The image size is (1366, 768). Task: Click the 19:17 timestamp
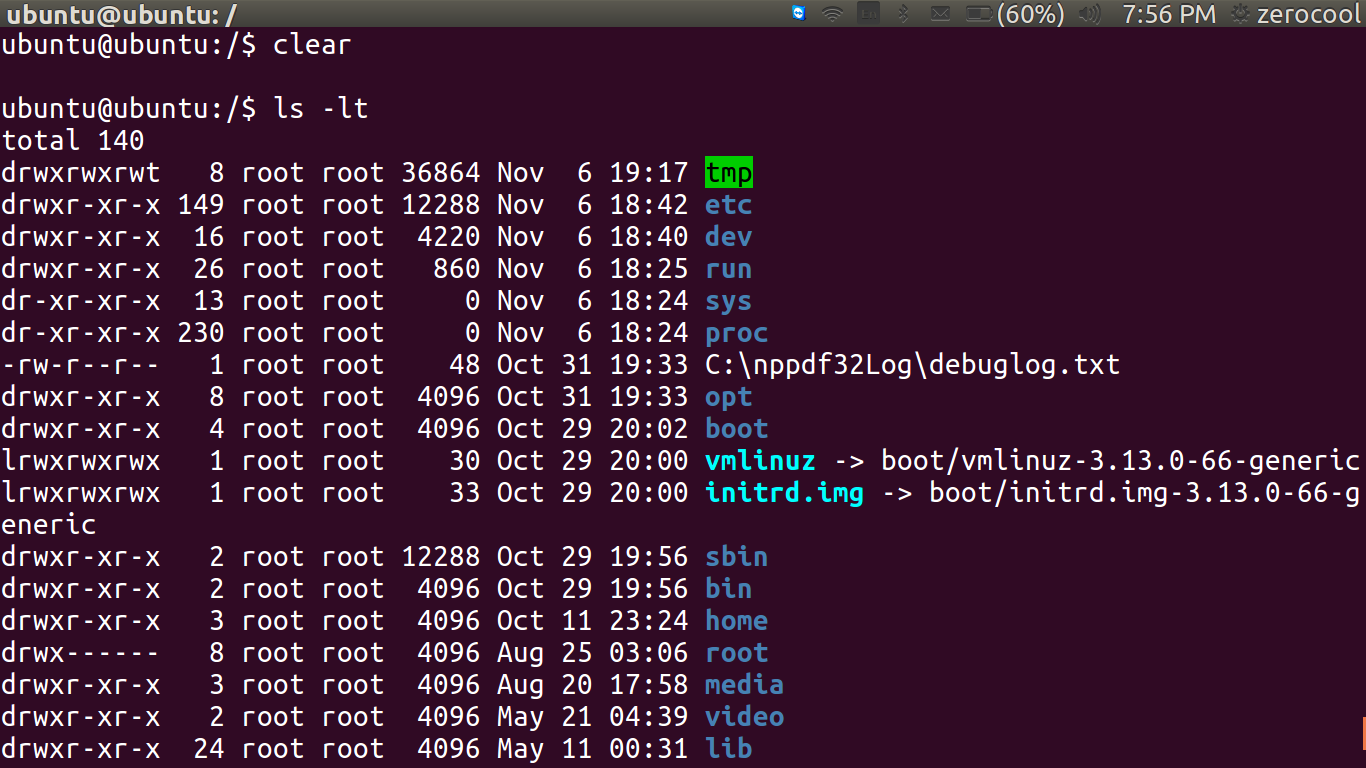649,173
